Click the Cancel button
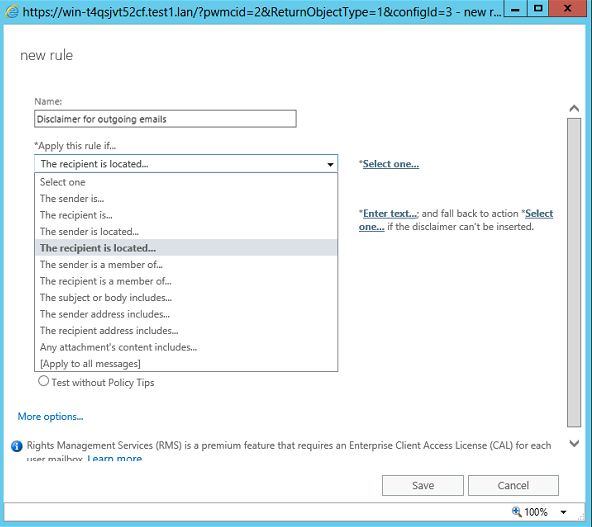 pos(513,485)
